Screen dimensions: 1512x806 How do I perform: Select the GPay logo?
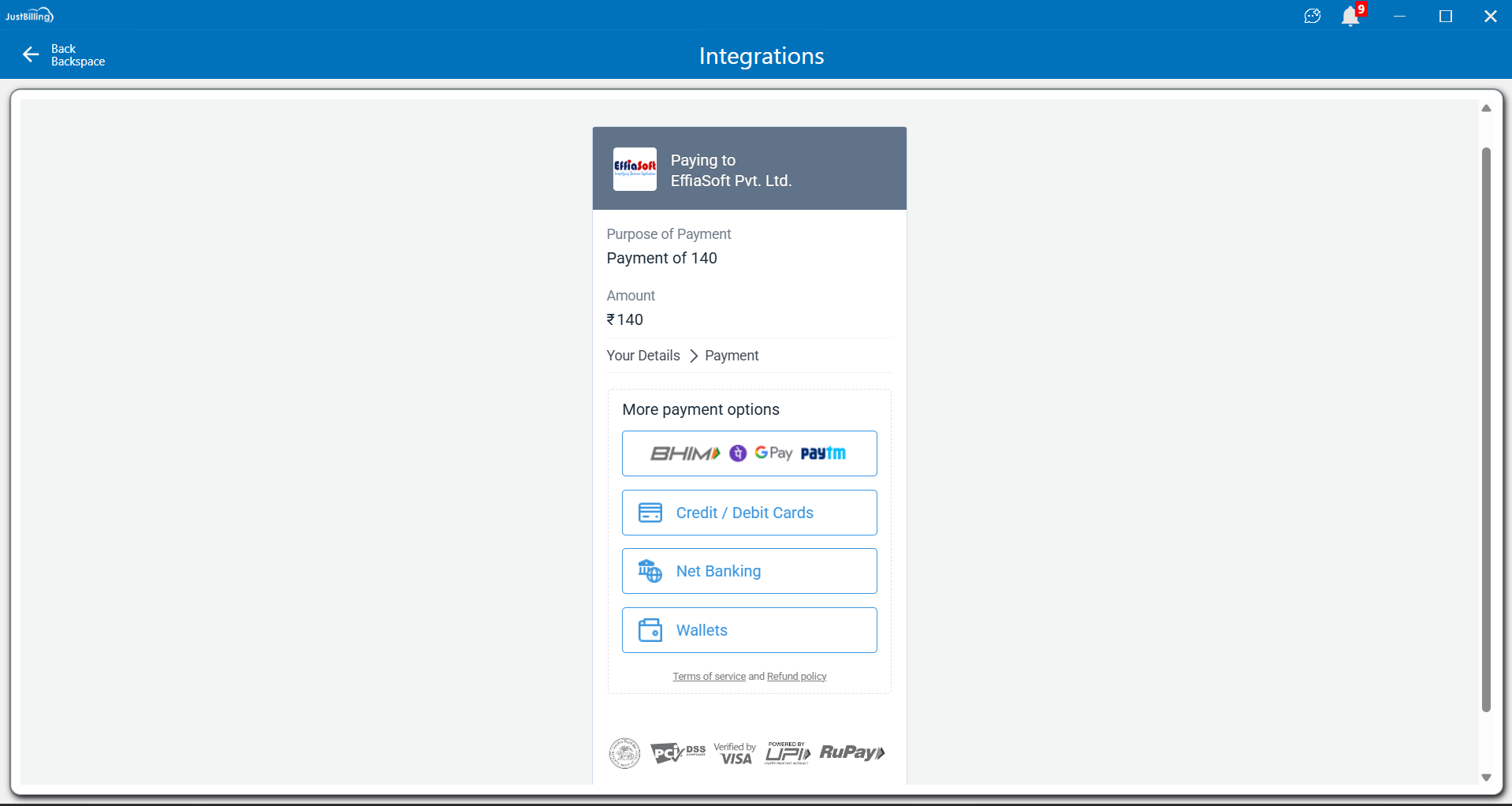[773, 453]
